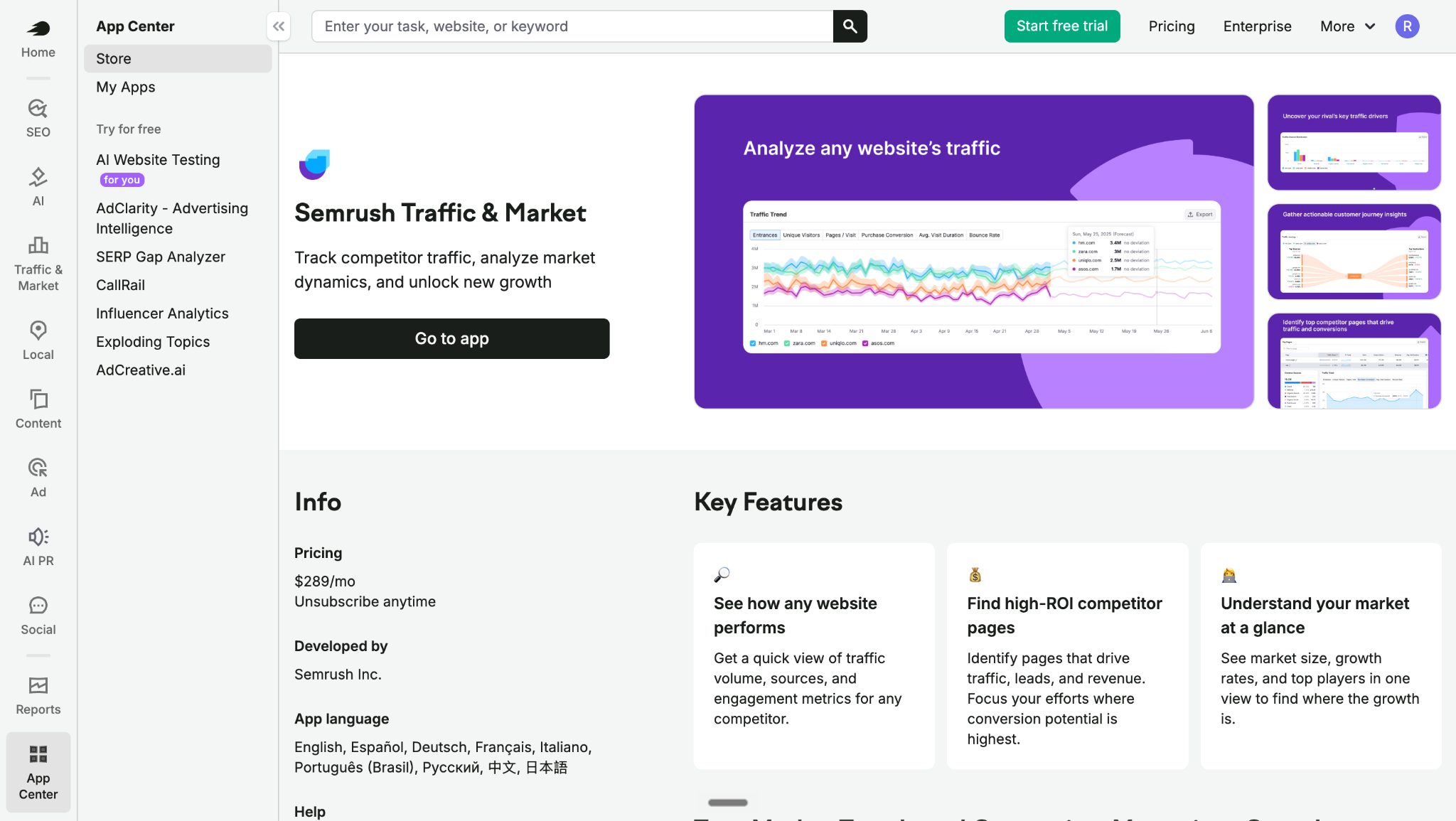The width and height of the screenshot is (1456, 821).
Task: Click the Understand your market at a glance card
Action: (1321, 656)
